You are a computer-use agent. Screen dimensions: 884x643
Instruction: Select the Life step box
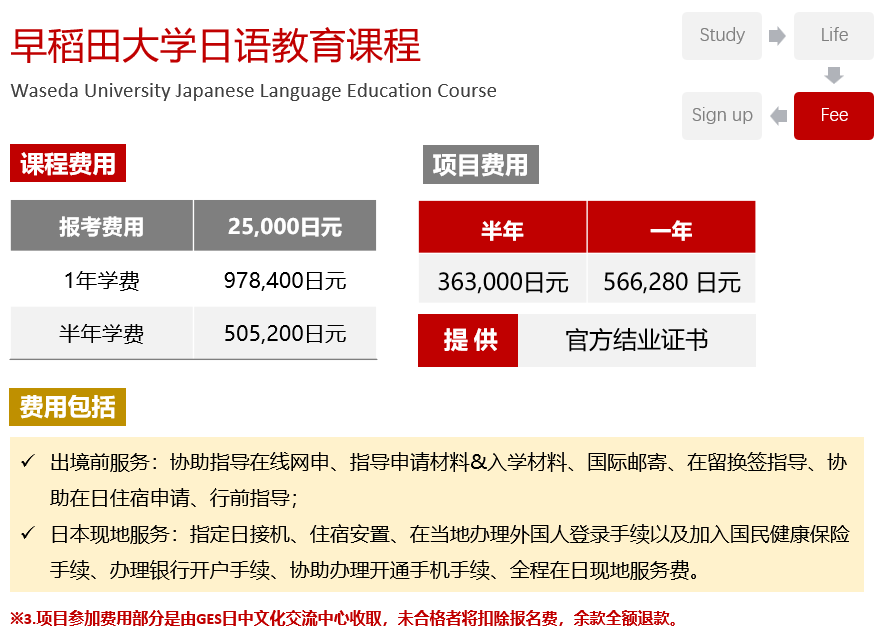(833, 36)
